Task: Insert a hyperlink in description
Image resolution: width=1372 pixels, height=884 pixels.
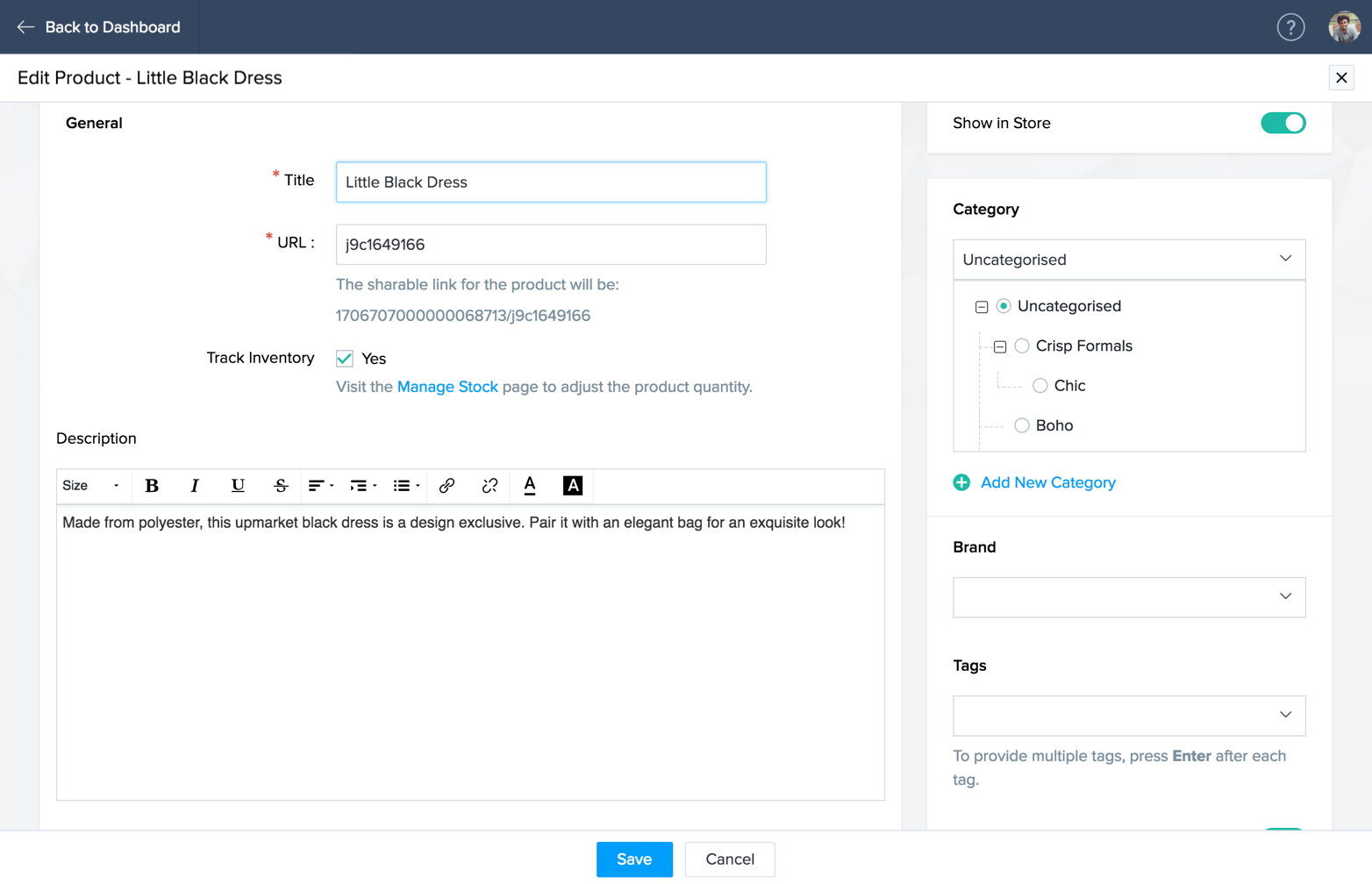Action: tap(447, 486)
